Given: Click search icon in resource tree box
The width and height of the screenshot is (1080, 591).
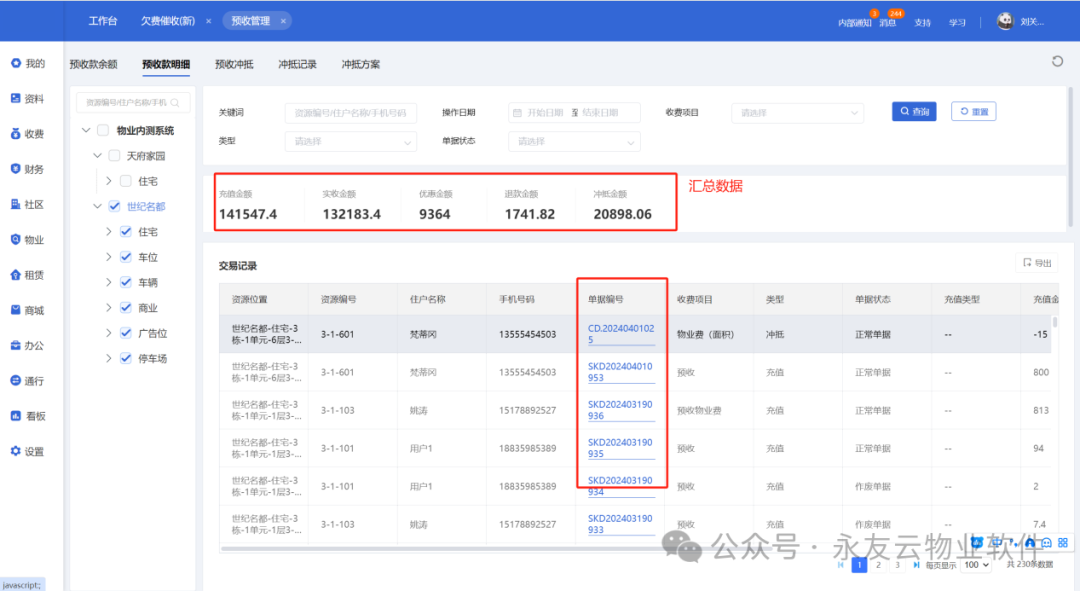Looking at the screenshot, I should click(x=175, y=103).
